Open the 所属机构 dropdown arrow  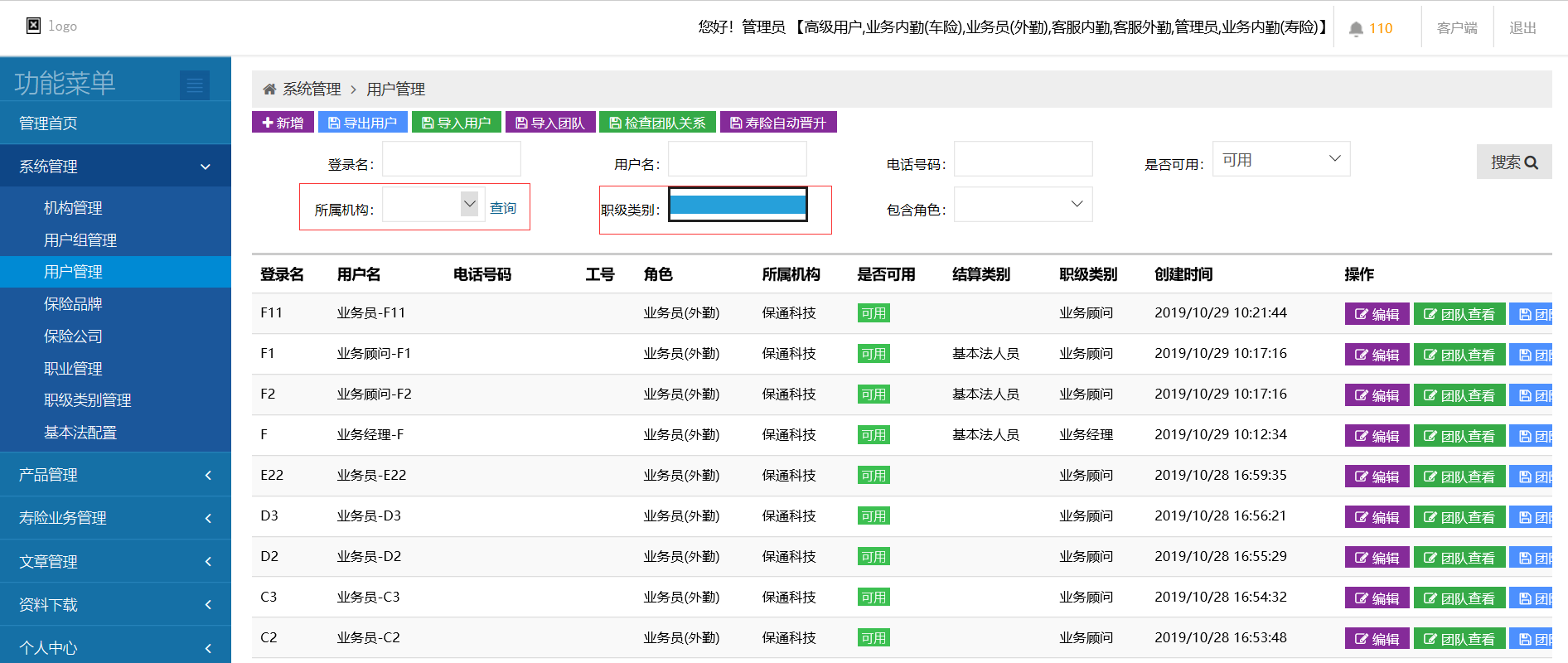pyautogui.click(x=470, y=204)
